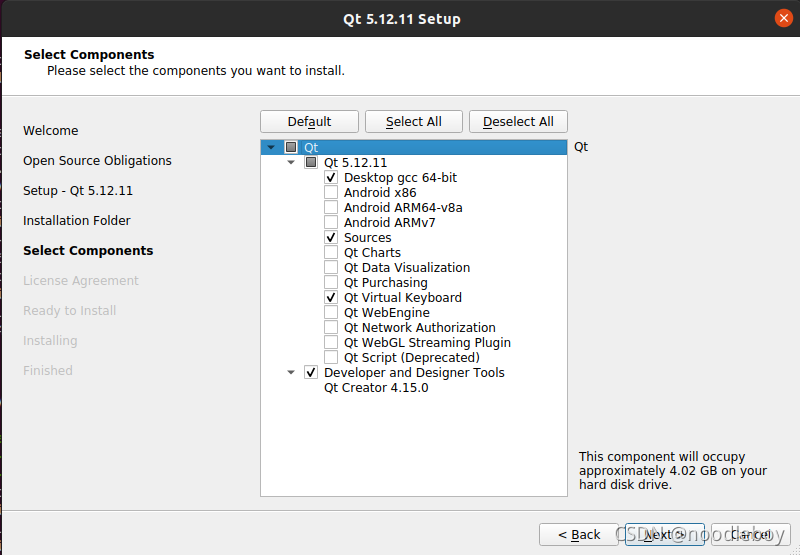Screen dimensions: 800x555
Task: Click the Open Source Obligations step
Action: point(97,161)
